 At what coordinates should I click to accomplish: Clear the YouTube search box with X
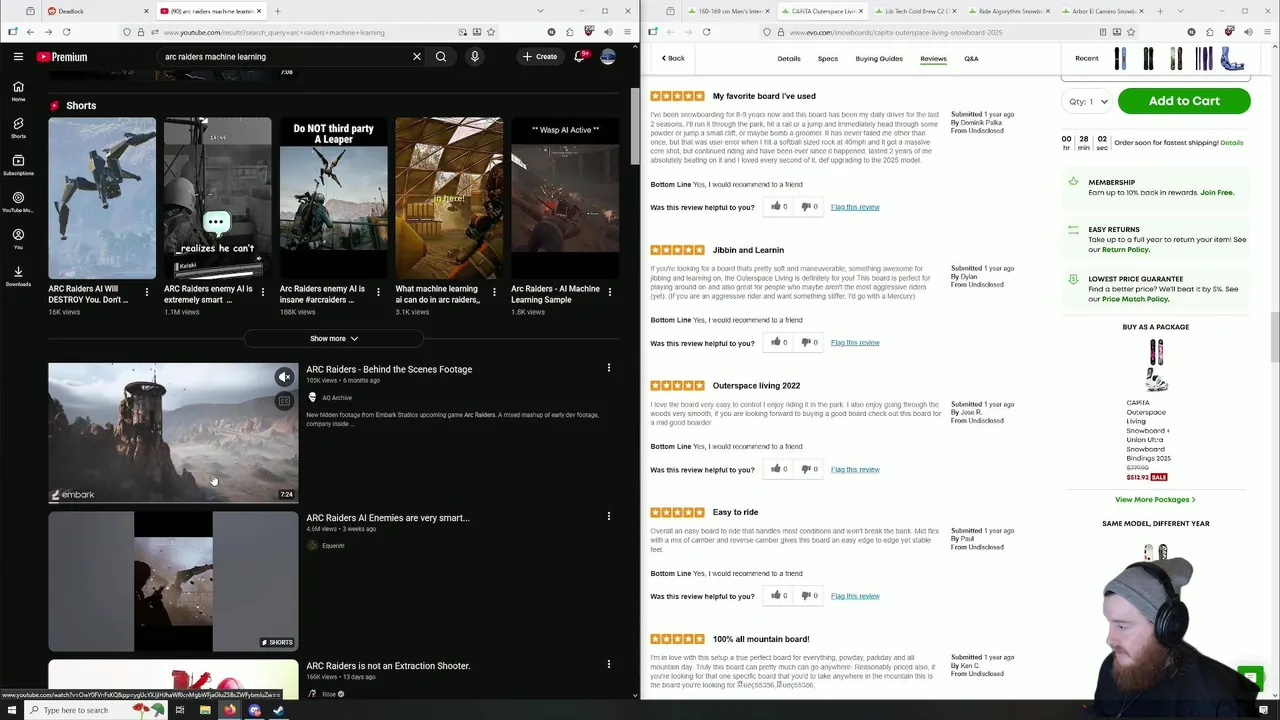(417, 57)
